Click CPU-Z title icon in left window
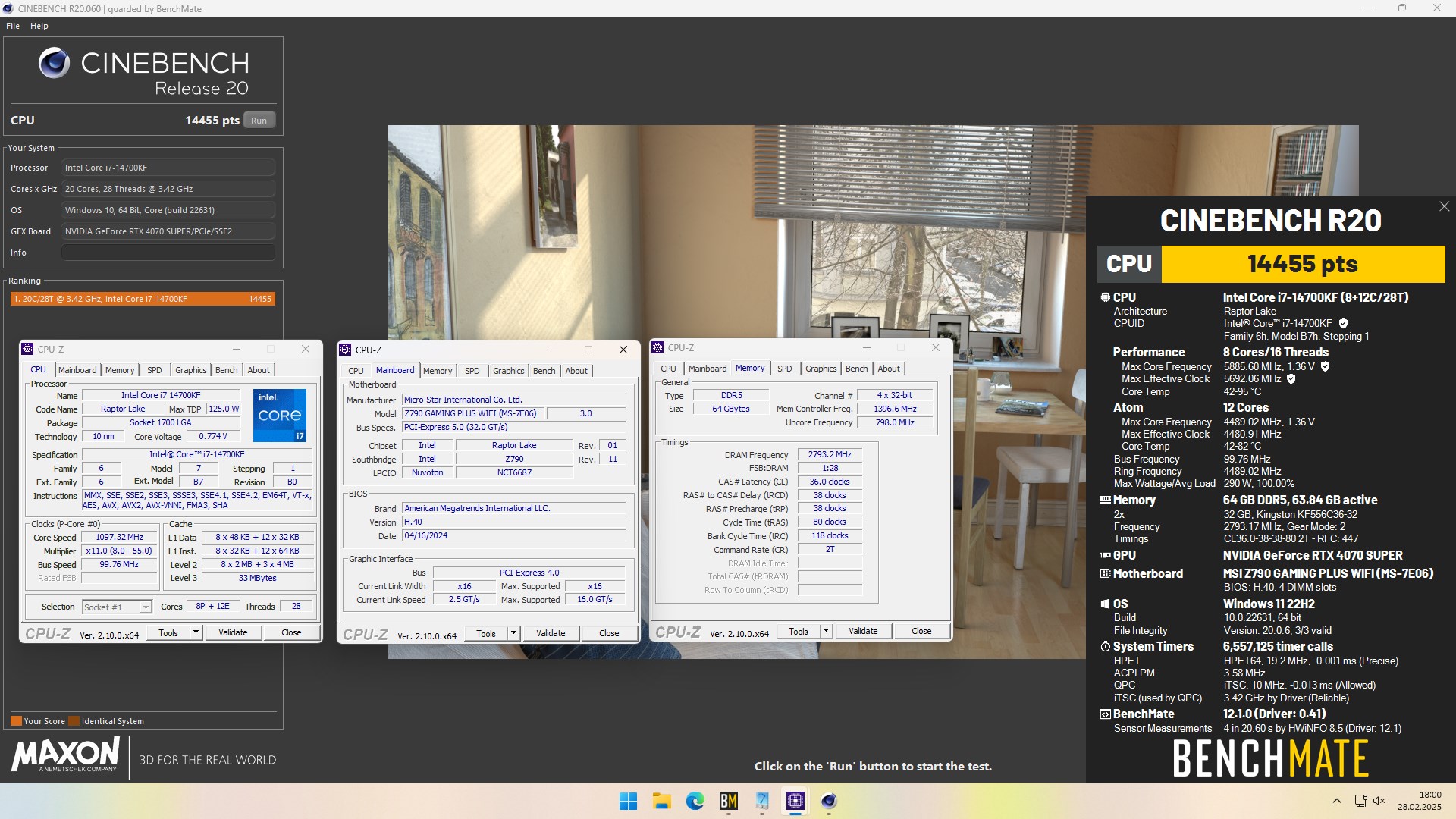Screen dimensions: 1456x819 [28, 349]
